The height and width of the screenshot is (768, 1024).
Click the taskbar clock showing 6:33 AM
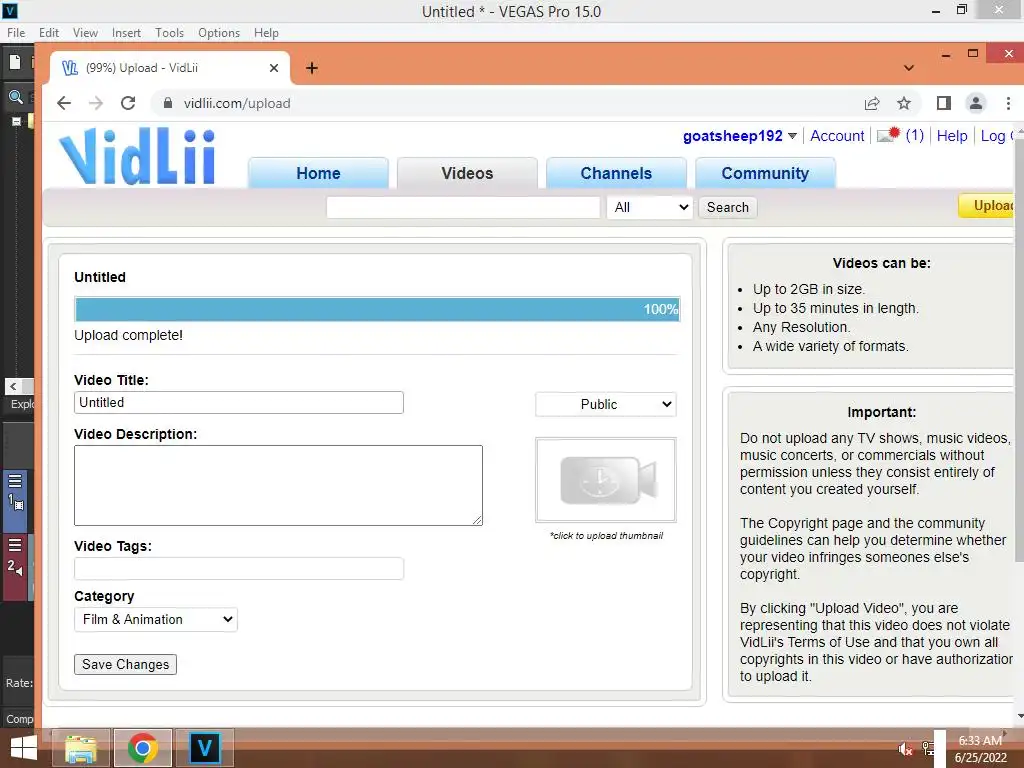tap(980, 749)
